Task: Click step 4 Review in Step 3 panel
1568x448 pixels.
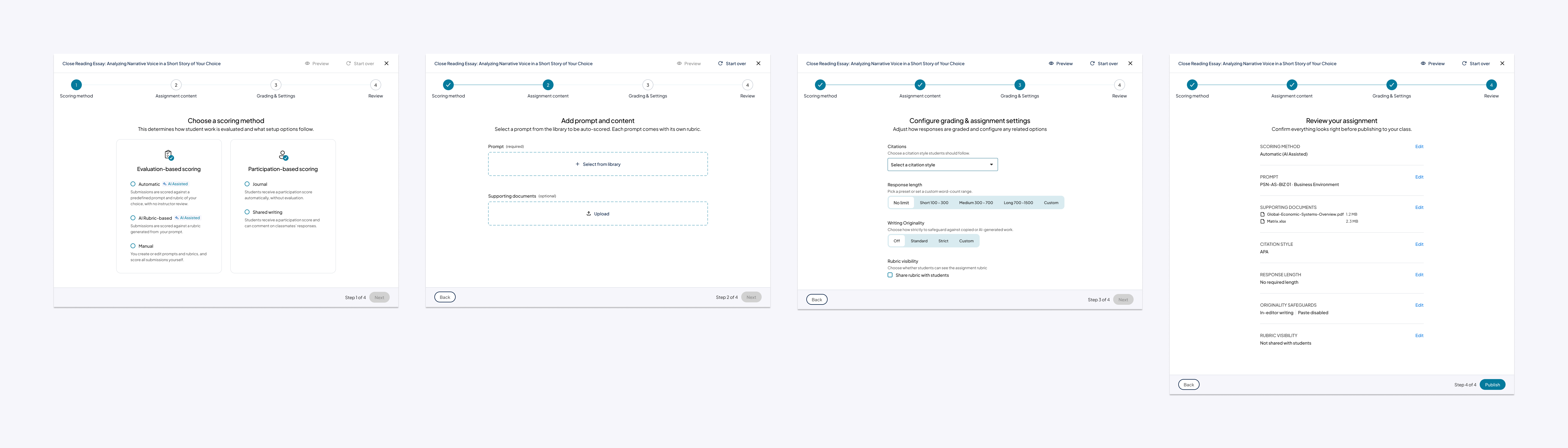Action: coord(1119,85)
